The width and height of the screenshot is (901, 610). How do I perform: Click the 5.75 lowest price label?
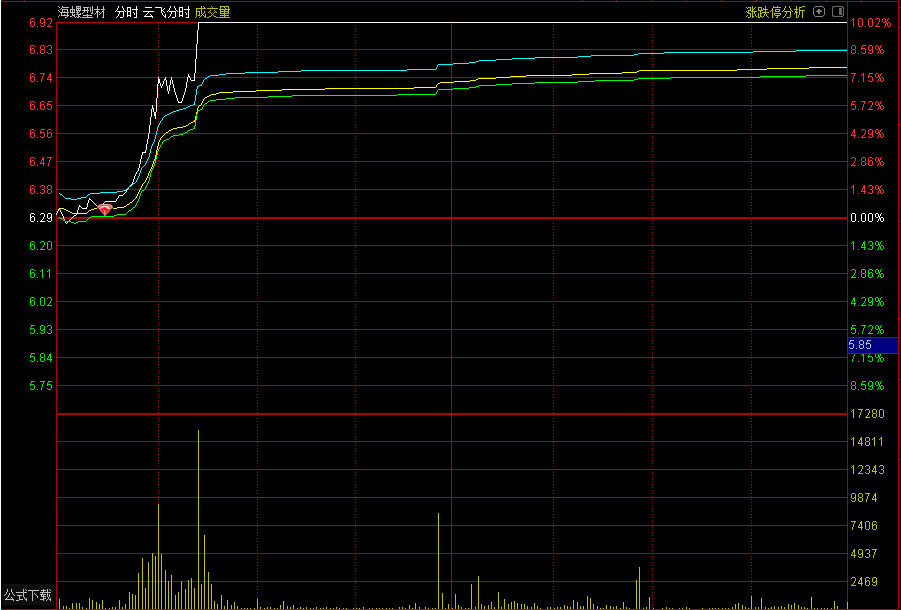pos(41,385)
